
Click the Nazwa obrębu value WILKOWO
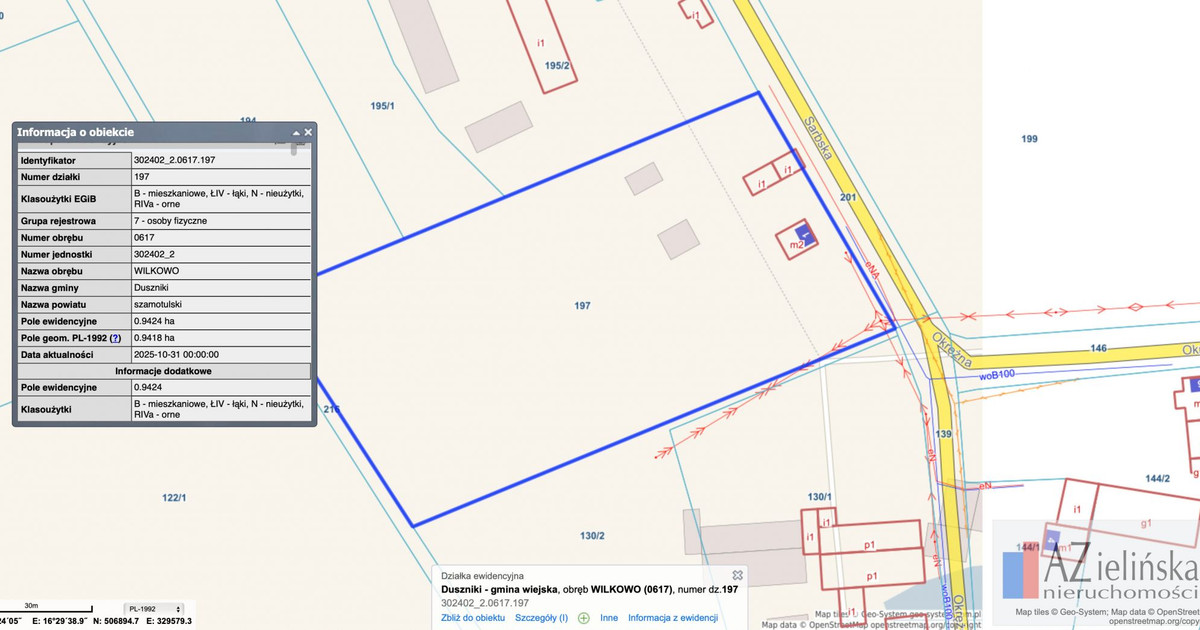coord(157,270)
